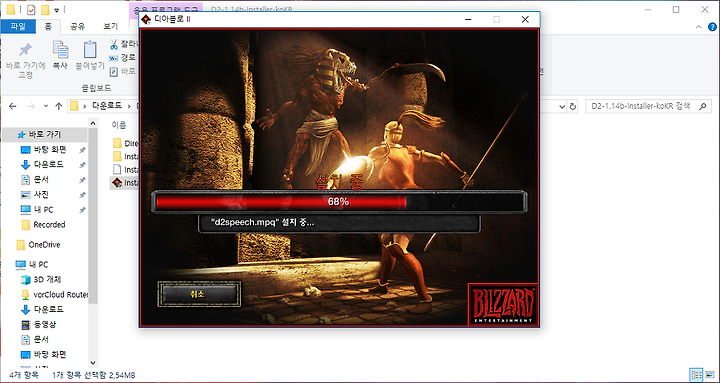720x383 pixels.
Task: Switch to large icons view in status bar
Action: click(710, 374)
